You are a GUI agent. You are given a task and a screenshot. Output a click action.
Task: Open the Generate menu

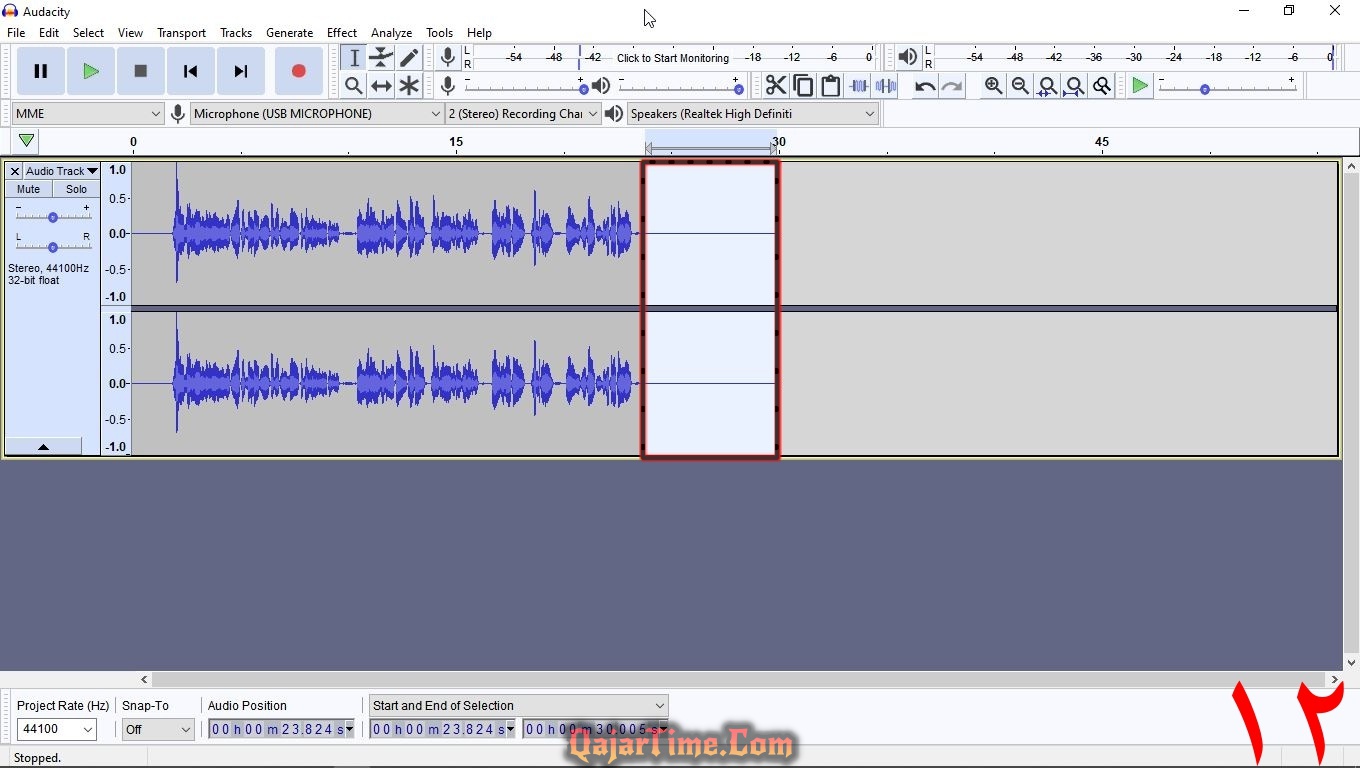click(x=289, y=33)
